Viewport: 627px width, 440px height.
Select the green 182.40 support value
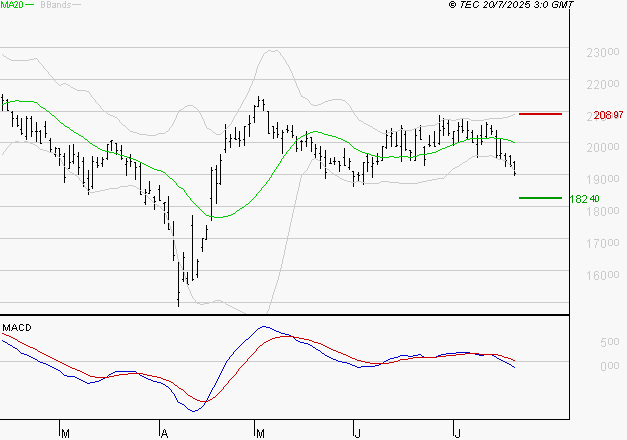584,199
